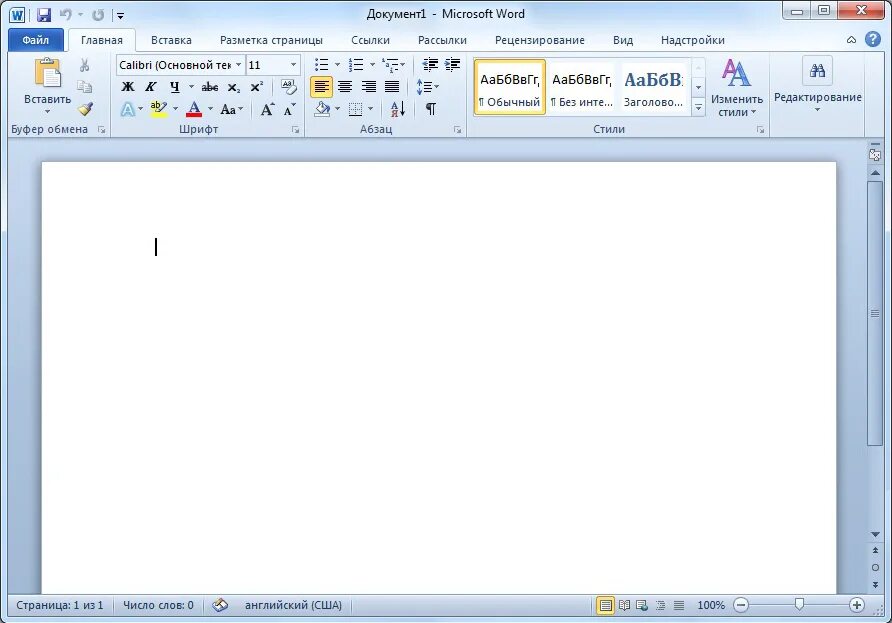Apply yellow text highlight color

coord(158,109)
